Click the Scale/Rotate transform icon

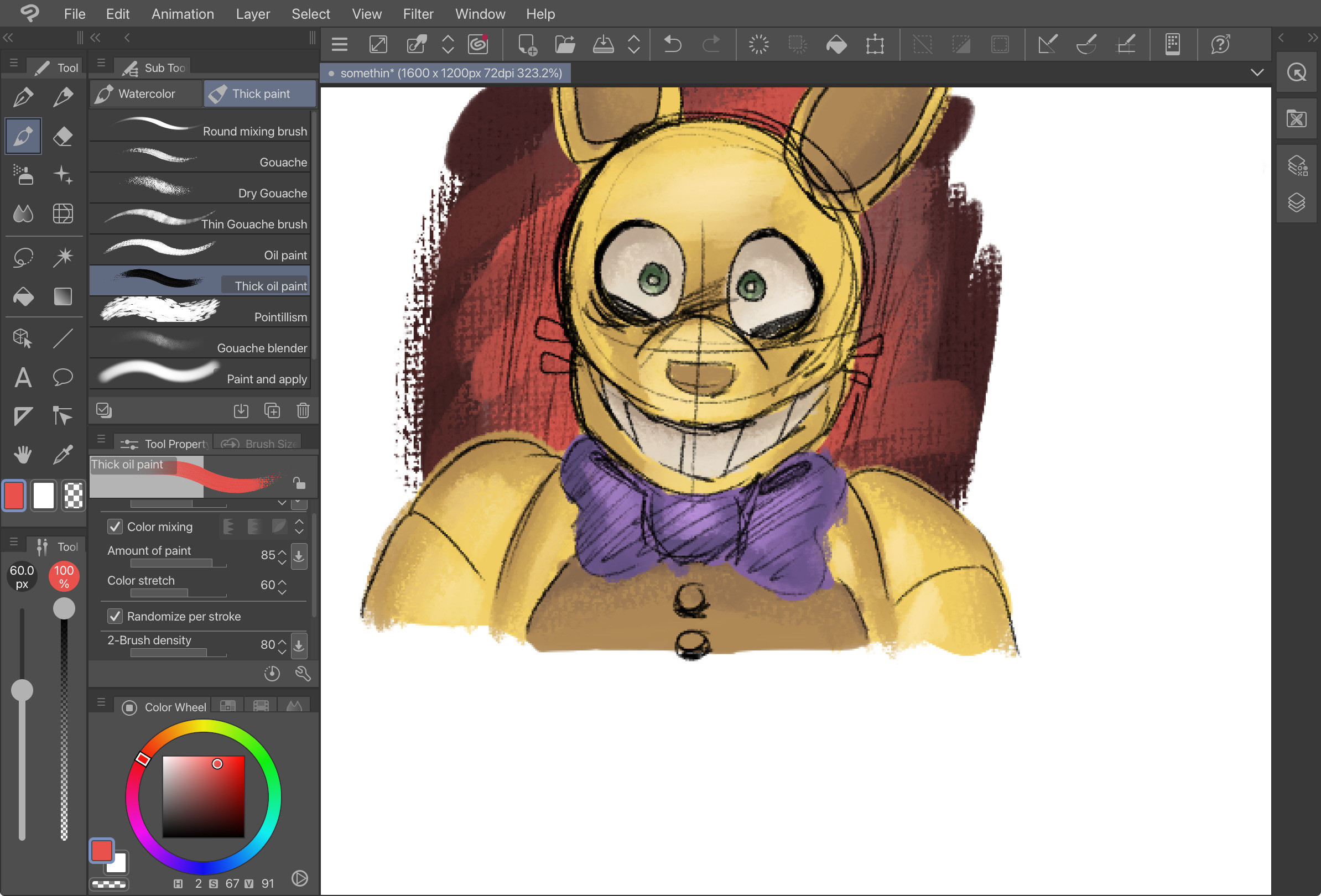point(875,44)
